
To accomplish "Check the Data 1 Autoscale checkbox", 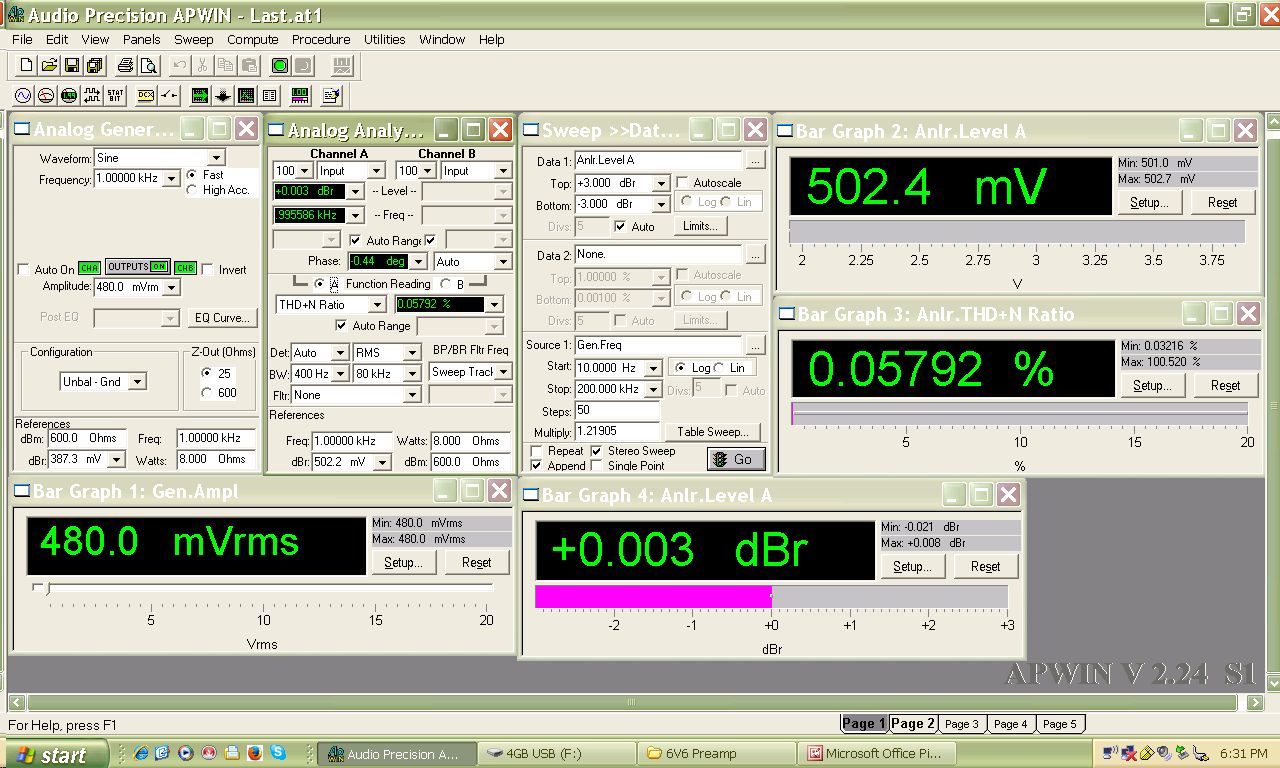I will click(683, 183).
